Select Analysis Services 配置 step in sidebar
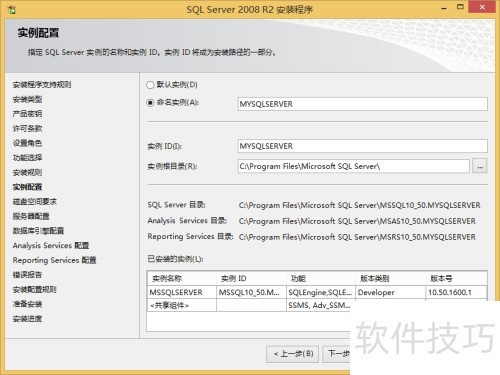The height and width of the screenshot is (375, 500). pyautogui.click(x=51, y=245)
